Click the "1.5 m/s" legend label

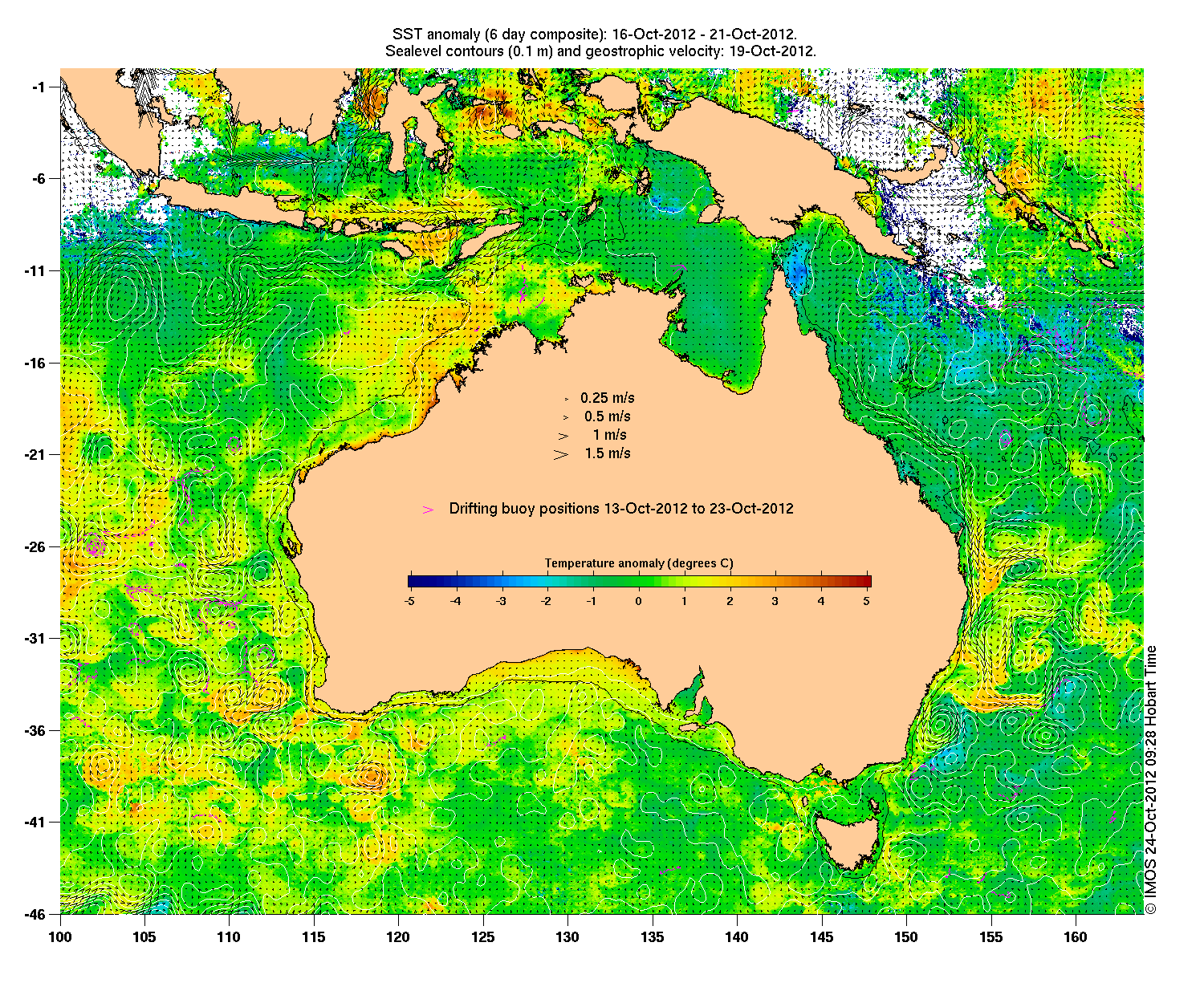[608, 453]
